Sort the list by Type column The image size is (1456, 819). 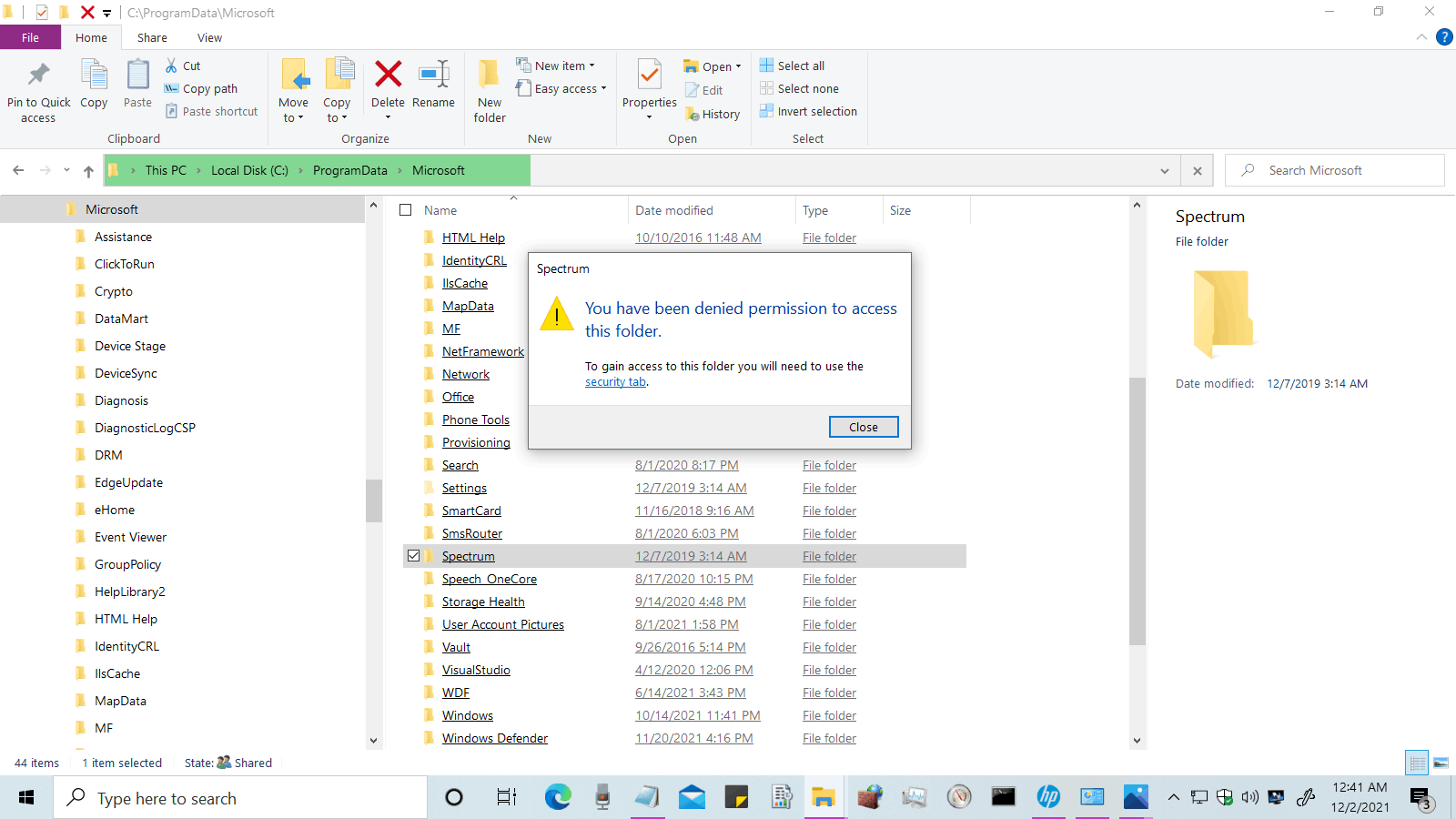[x=815, y=210]
